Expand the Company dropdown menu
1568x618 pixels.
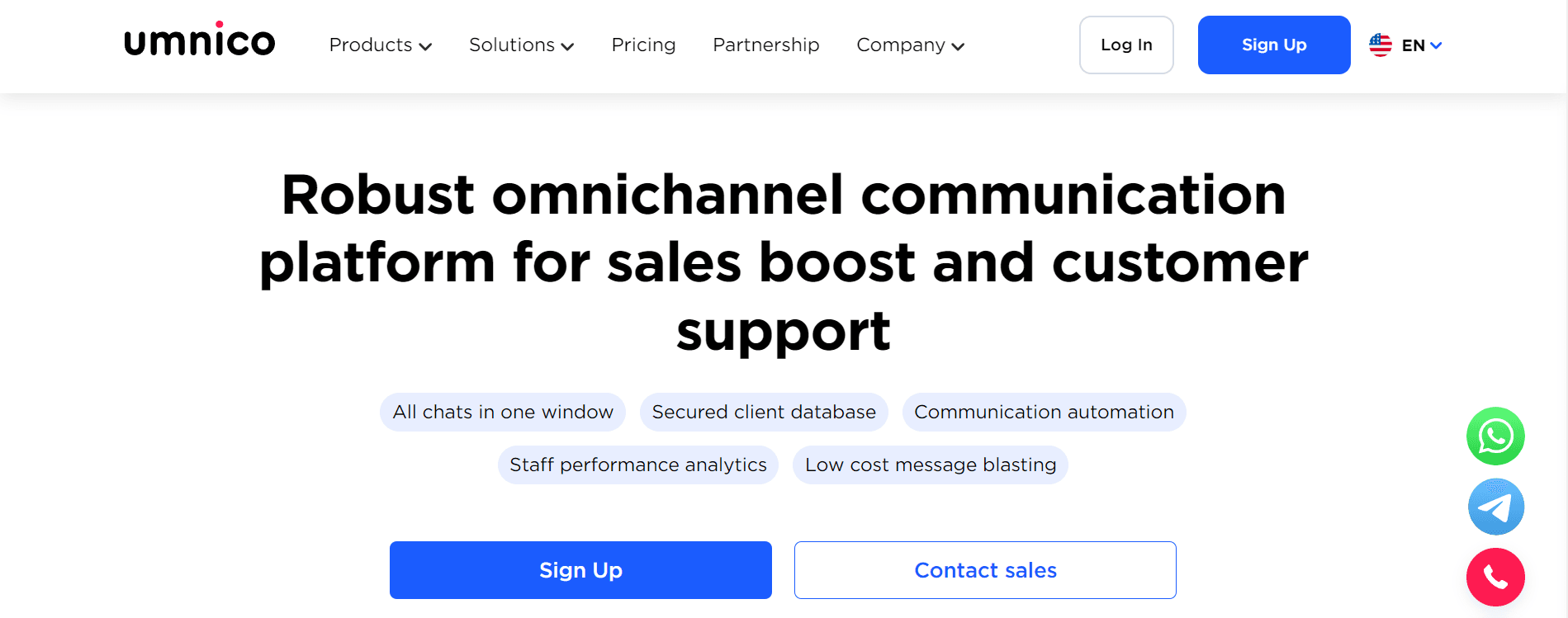pyautogui.click(x=910, y=45)
